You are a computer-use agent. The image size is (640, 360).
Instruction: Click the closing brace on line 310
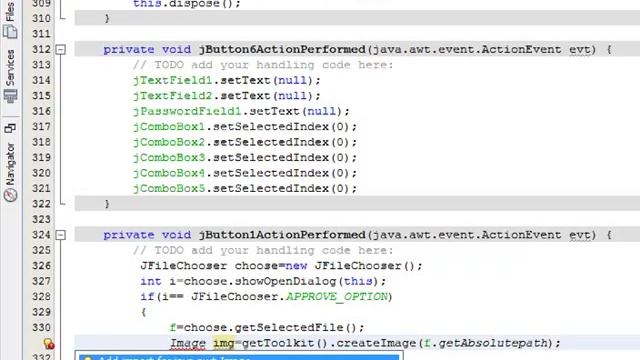pyautogui.click(x=107, y=18)
